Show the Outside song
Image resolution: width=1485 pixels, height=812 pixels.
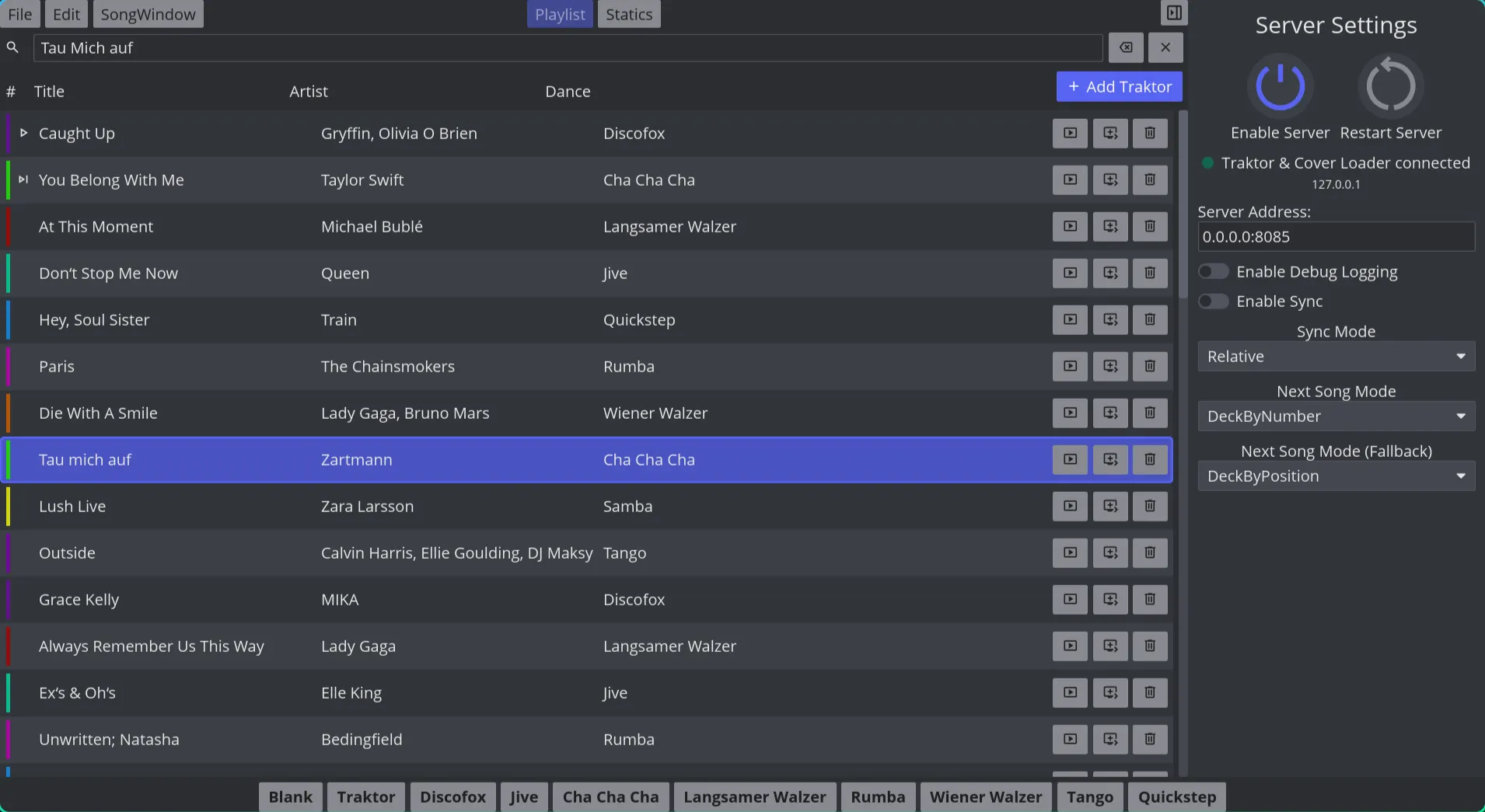(1071, 552)
